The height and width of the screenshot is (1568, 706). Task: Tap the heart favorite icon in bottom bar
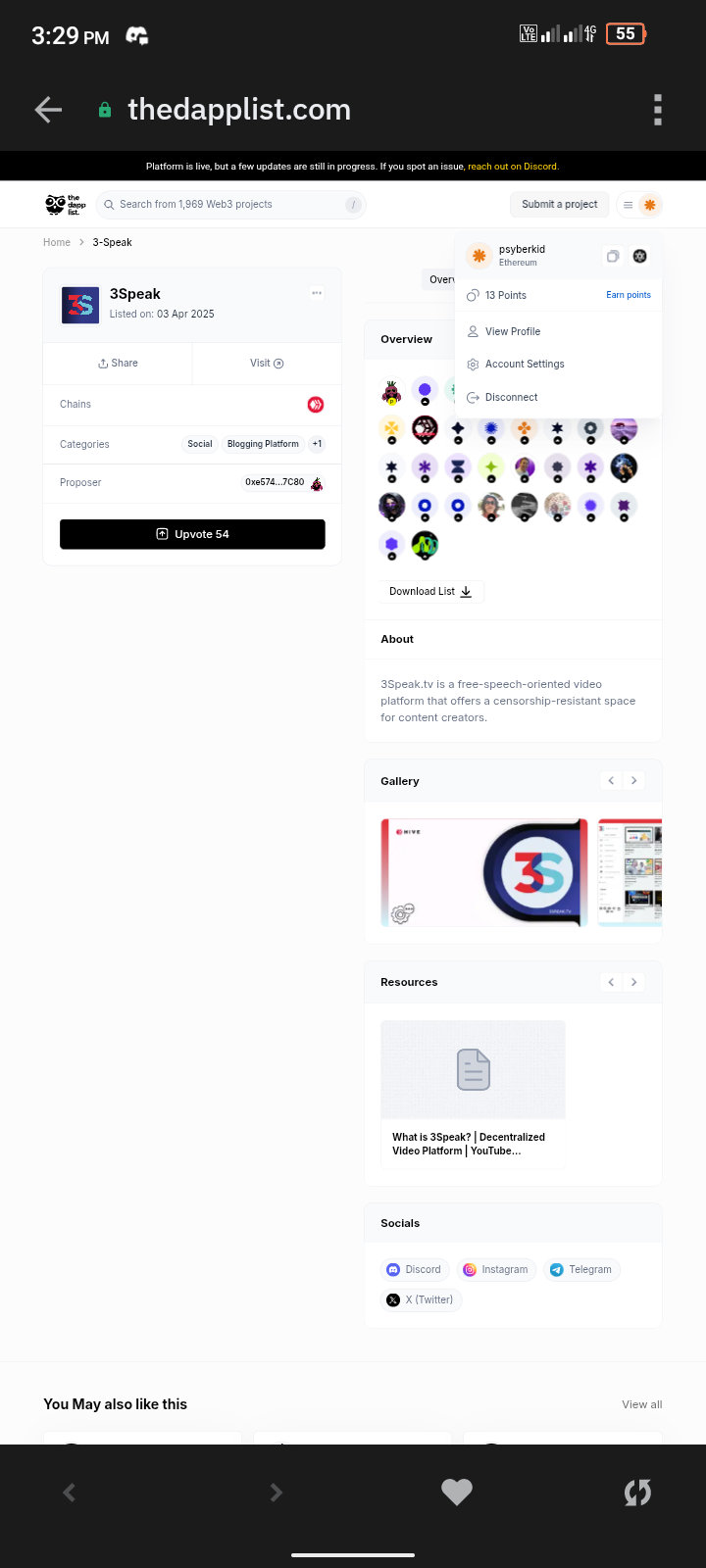click(x=457, y=1492)
